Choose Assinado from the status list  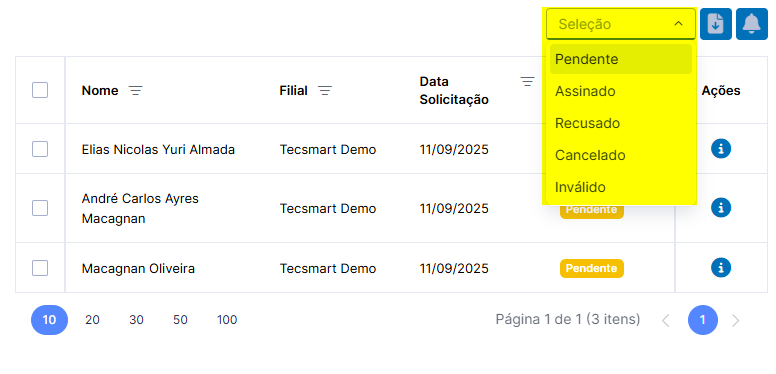pos(621,92)
